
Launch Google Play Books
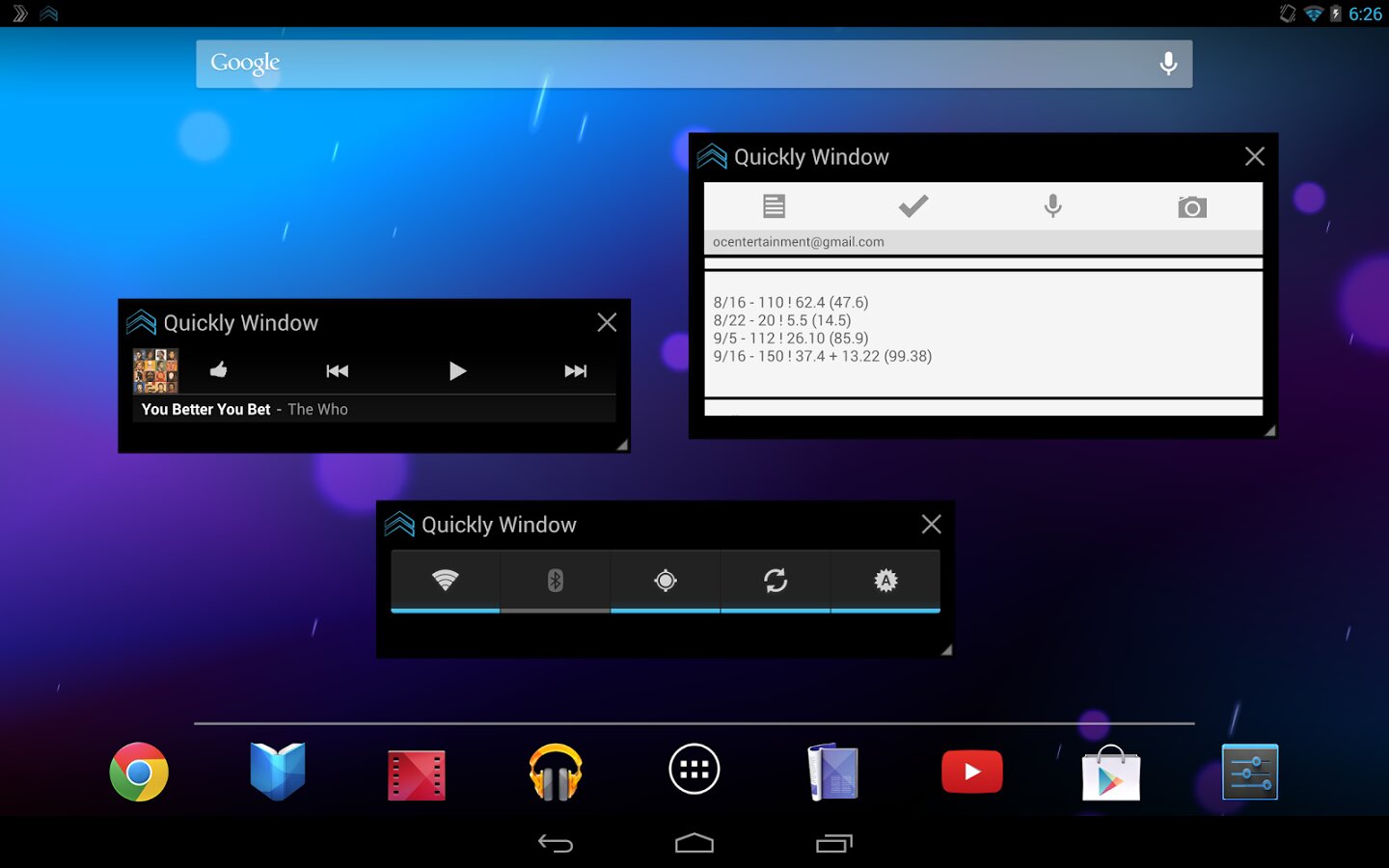pos(278,772)
